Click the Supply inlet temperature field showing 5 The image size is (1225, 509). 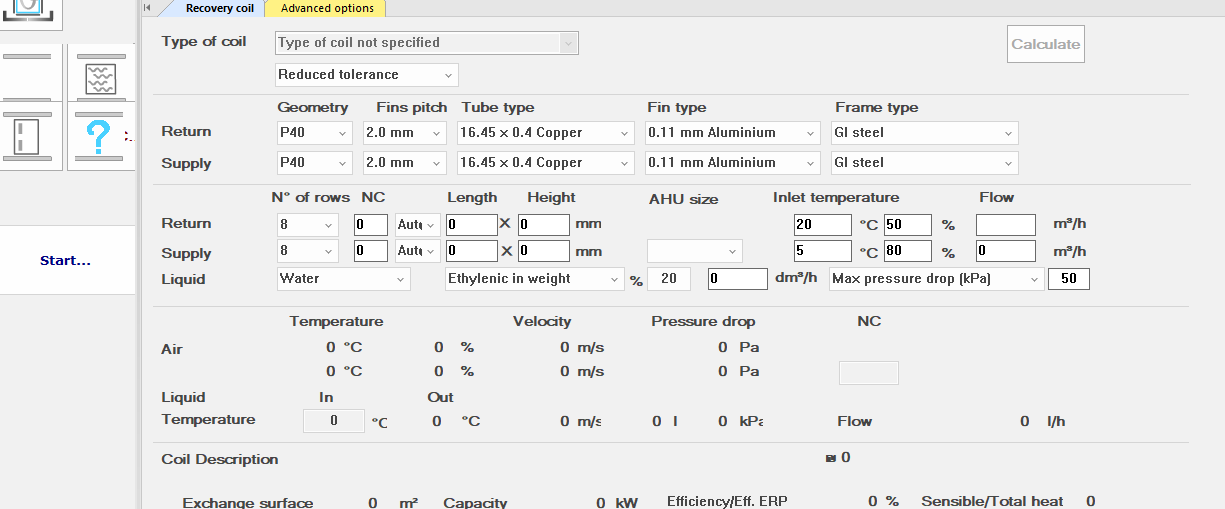click(823, 251)
